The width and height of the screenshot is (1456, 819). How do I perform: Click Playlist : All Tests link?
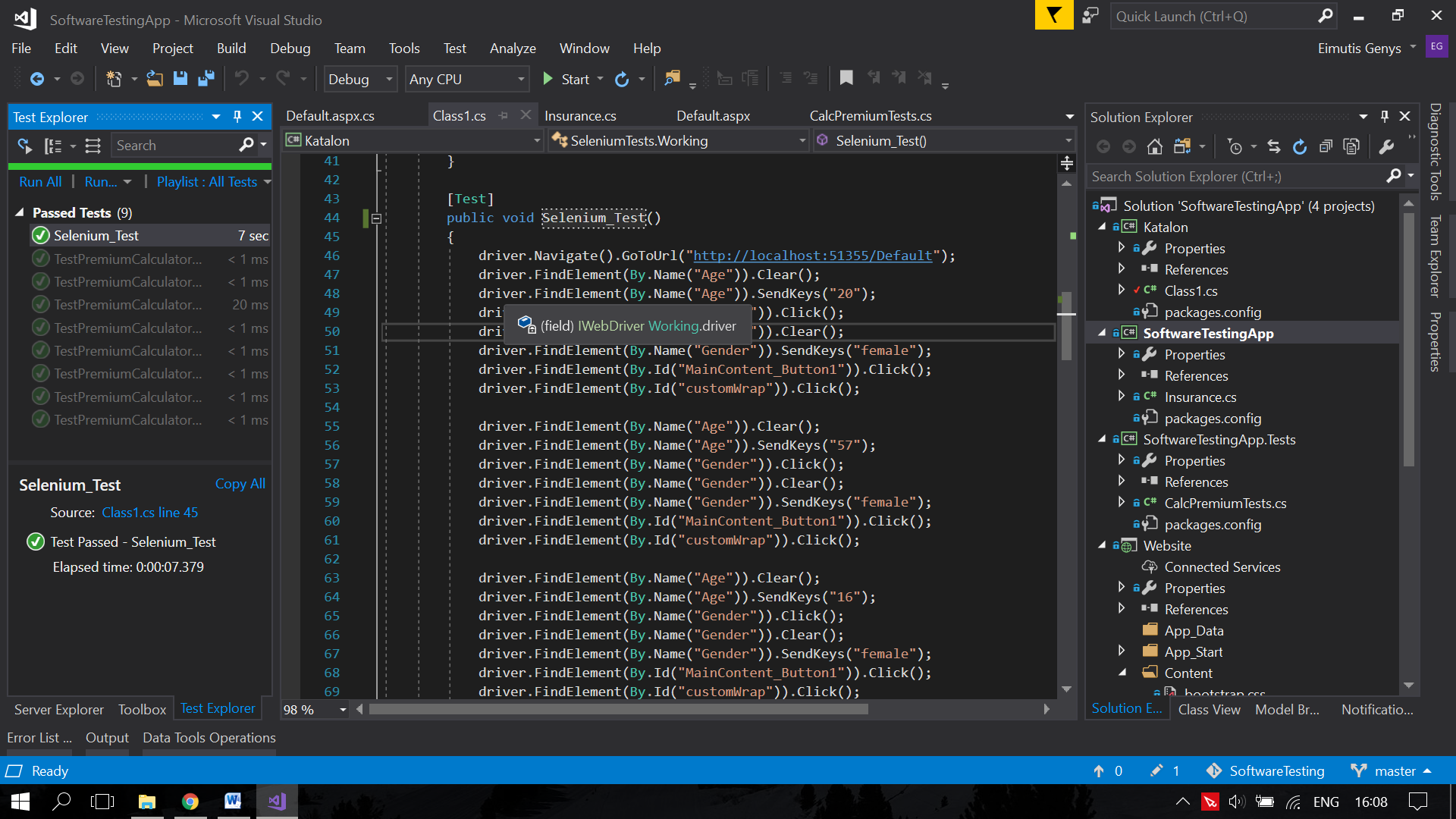pos(207,182)
